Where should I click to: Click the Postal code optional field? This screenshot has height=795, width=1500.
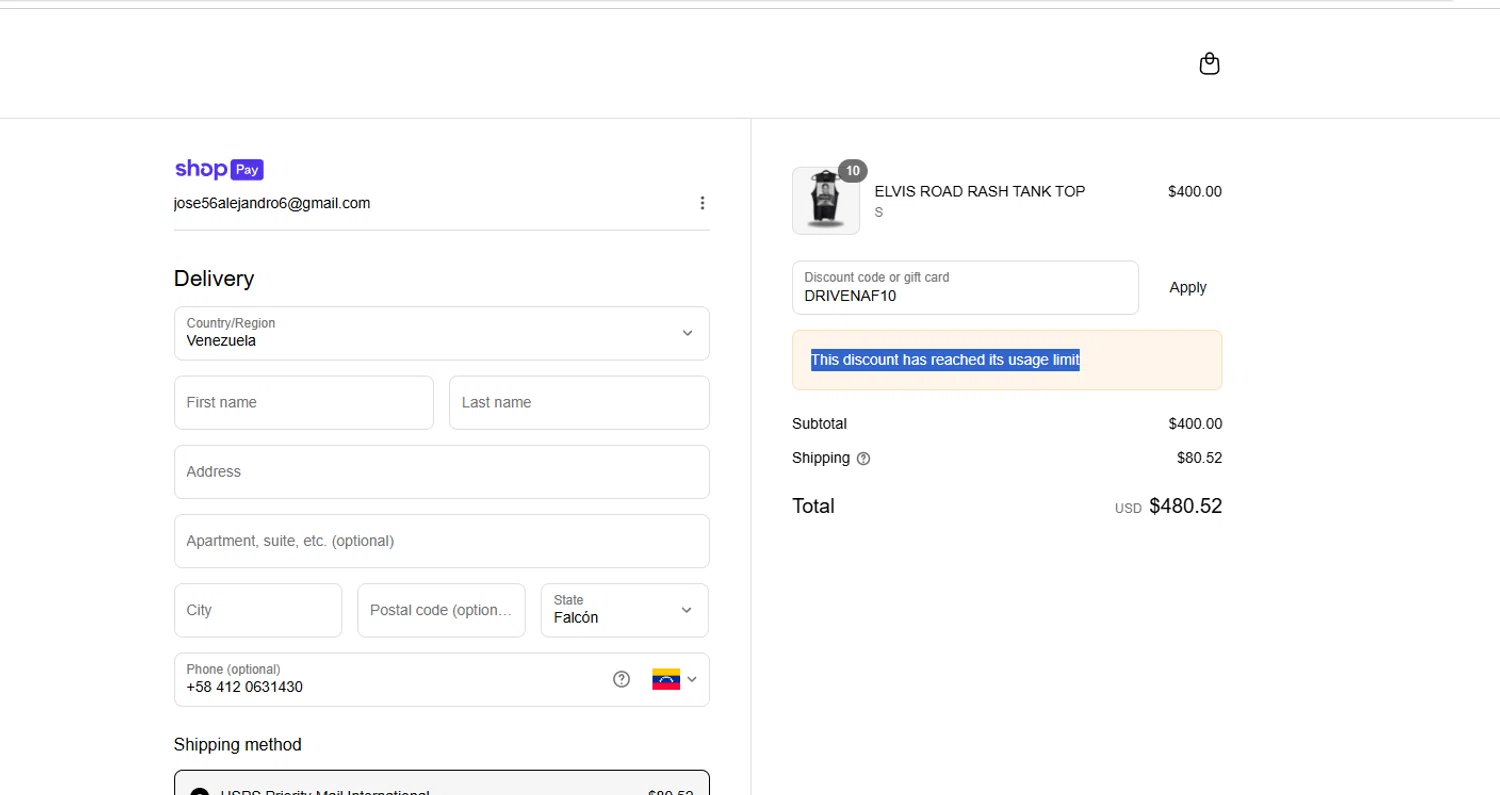pyautogui.click(x=441, y=610)
